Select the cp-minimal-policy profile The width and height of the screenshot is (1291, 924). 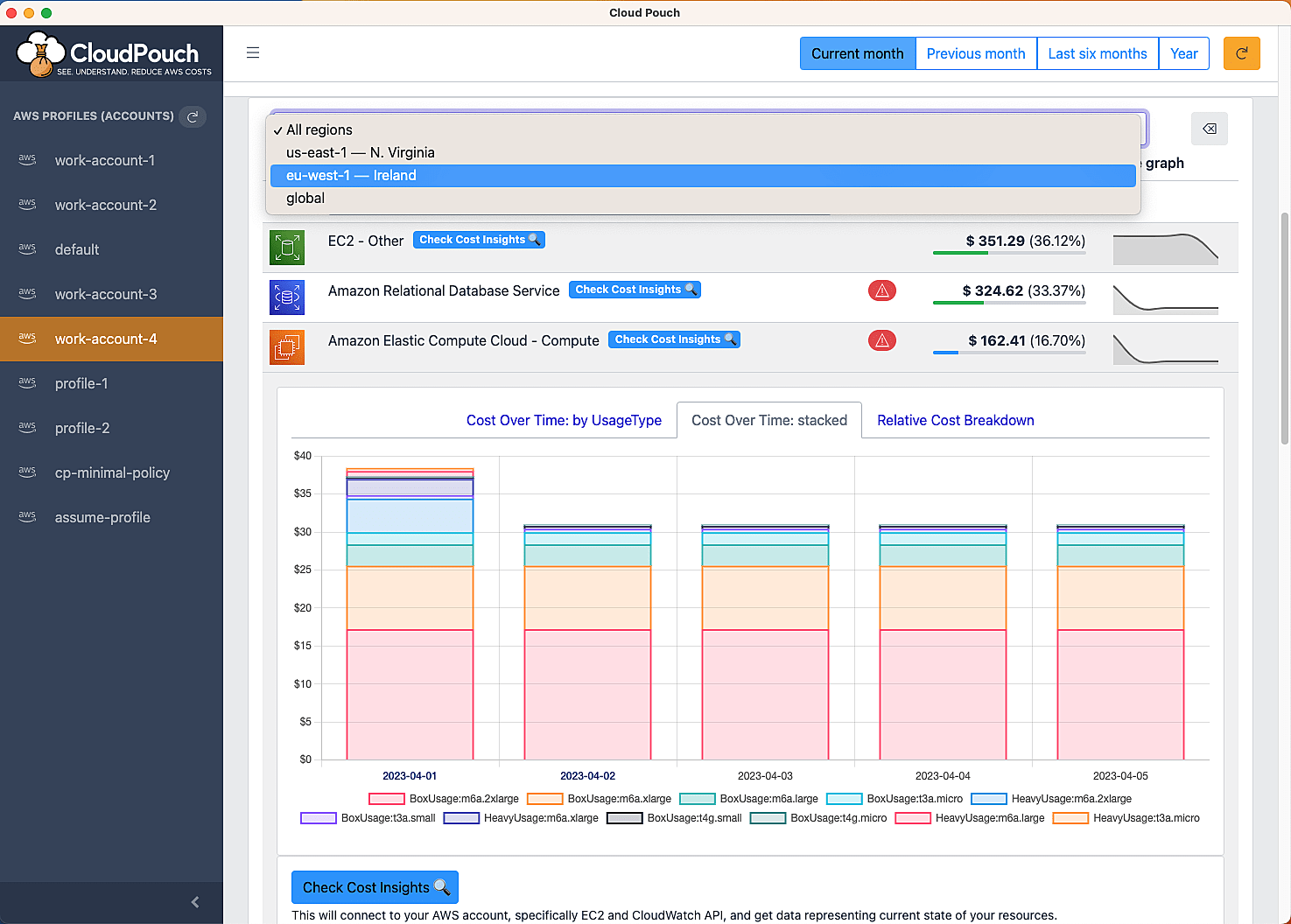coord(111,472)
